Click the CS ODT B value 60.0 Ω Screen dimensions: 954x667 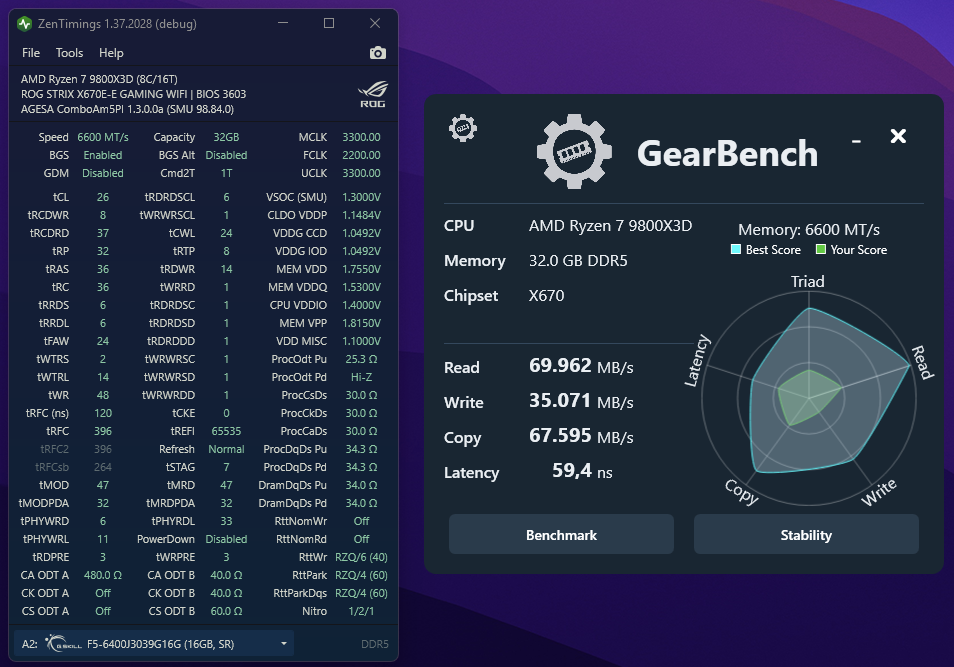coord(226,611)
